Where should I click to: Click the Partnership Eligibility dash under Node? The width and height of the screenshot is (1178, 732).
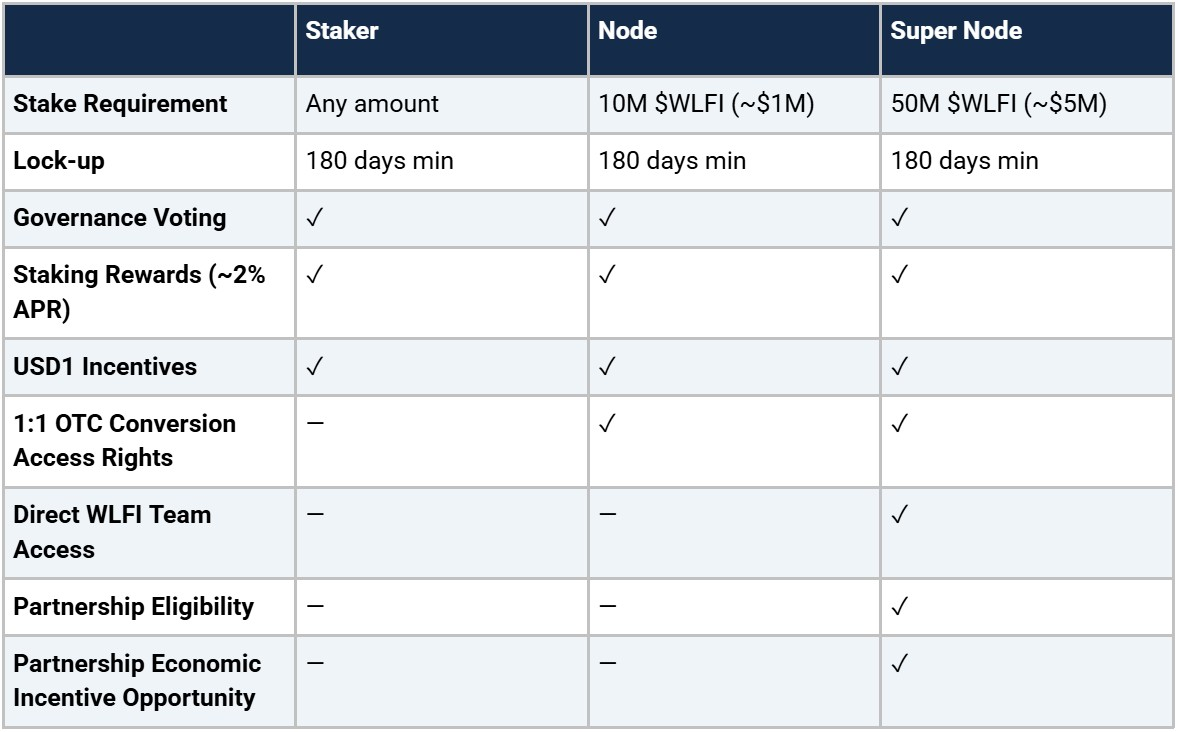pos(606,607)
